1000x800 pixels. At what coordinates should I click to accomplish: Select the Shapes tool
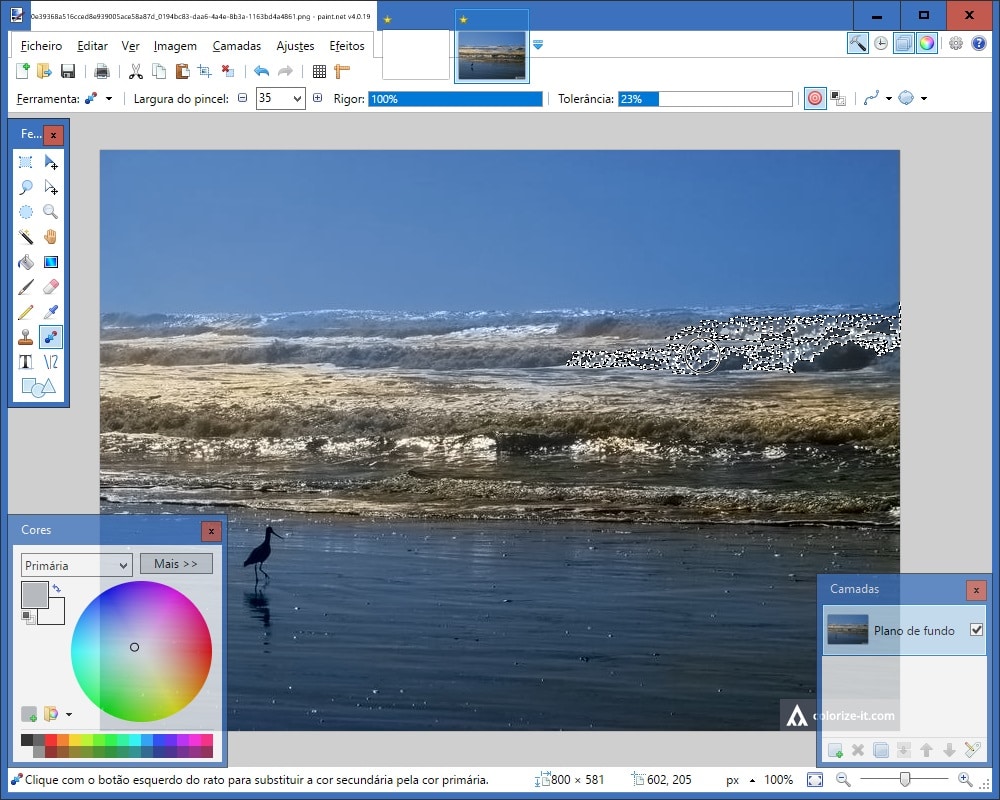38,387
